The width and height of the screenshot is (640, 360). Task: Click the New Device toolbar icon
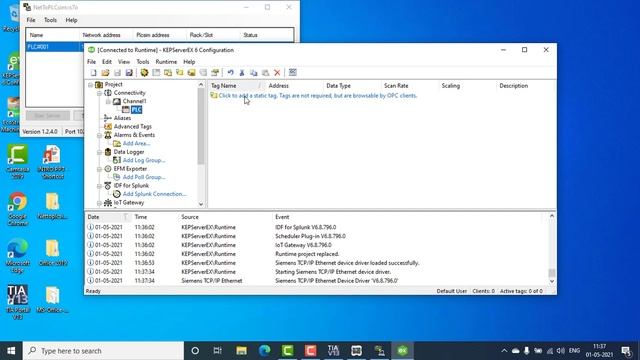pyautogui.click(x=168, y=73)
